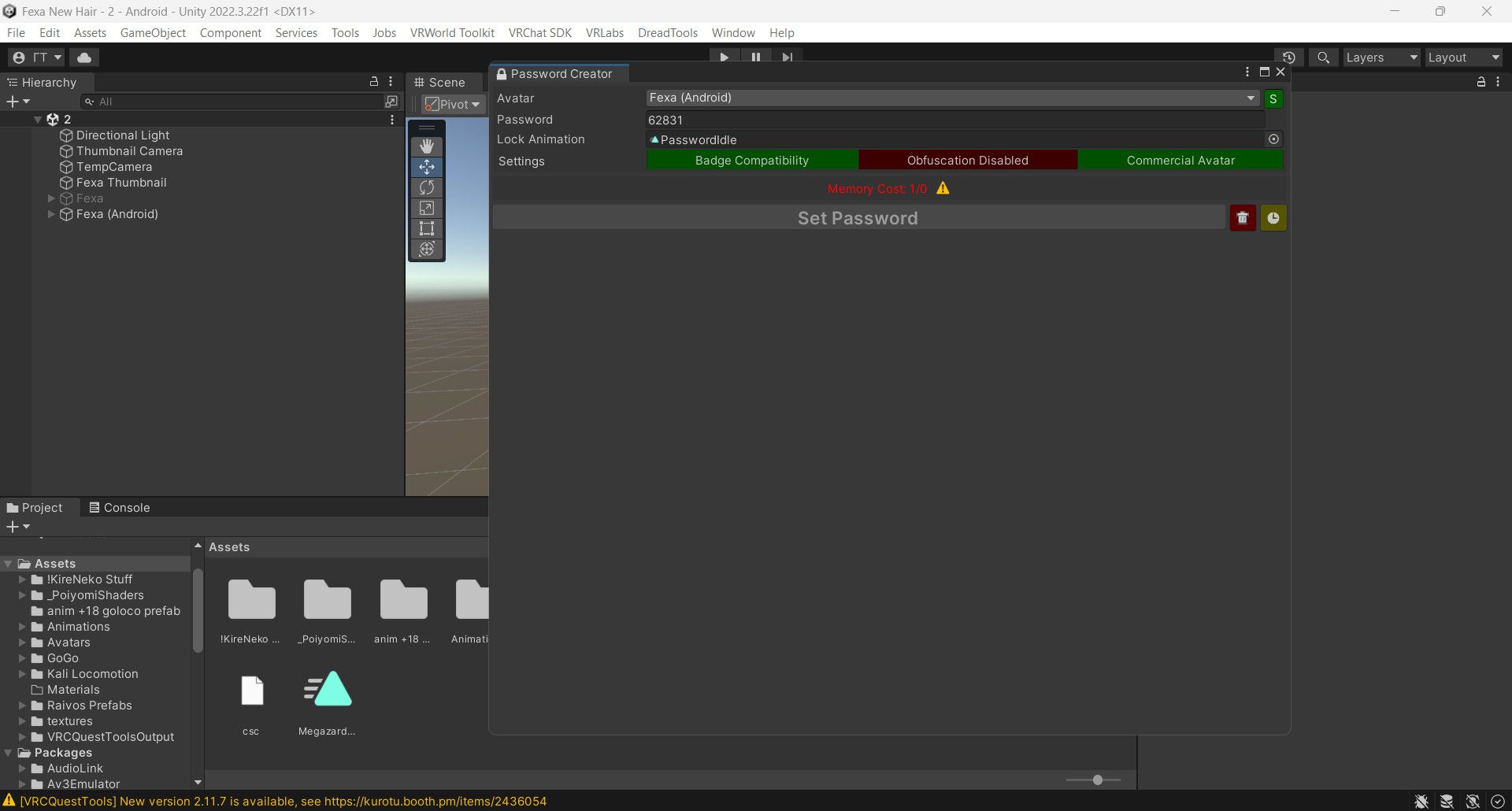Image resolution: width=1512 pixels, height=811 pixels.
Task: Select Directional Light in Hierarchy
Action: tap(123, 135)
